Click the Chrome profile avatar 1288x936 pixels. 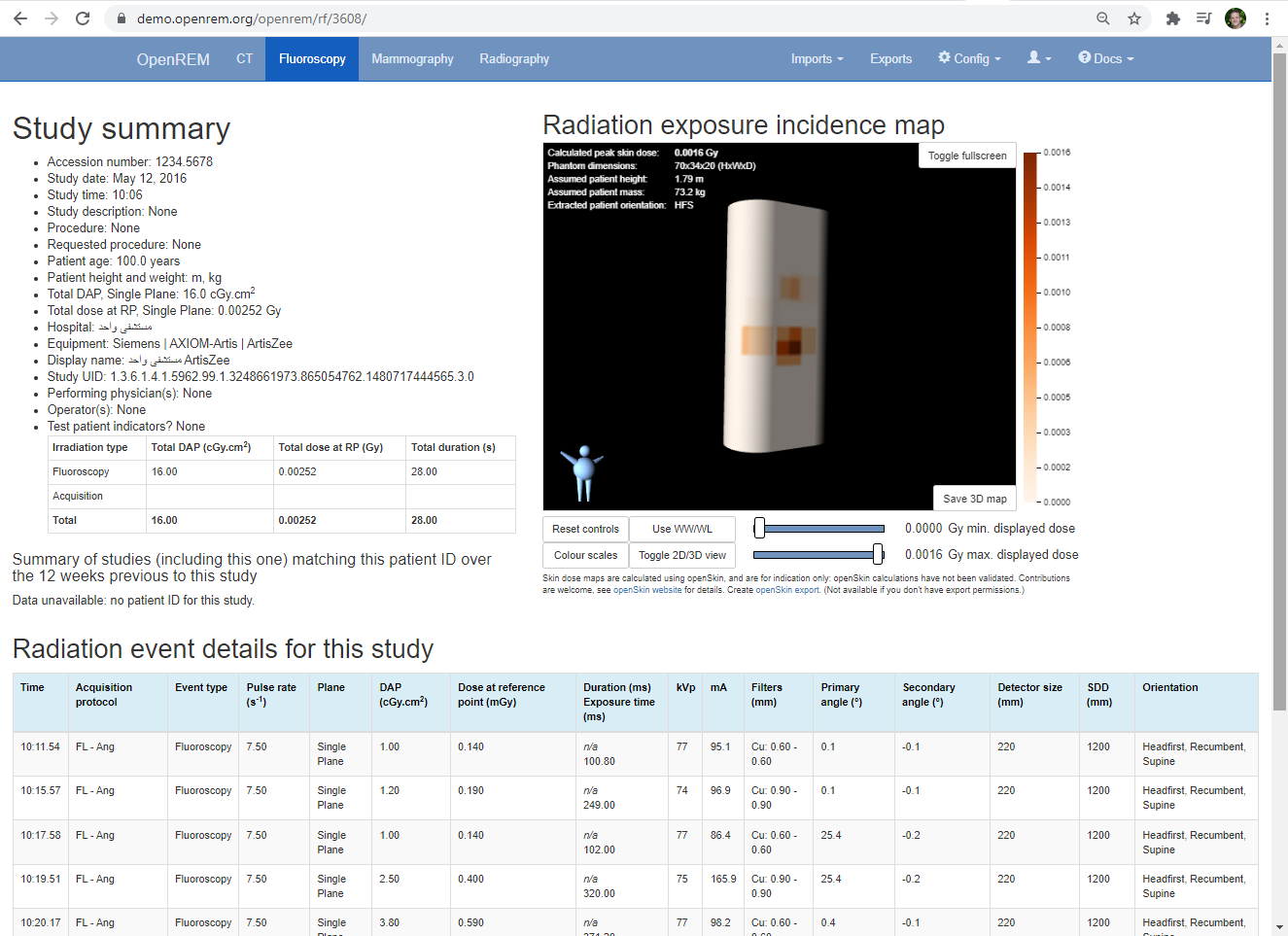pyautogui.click(x=1235, y=18)
